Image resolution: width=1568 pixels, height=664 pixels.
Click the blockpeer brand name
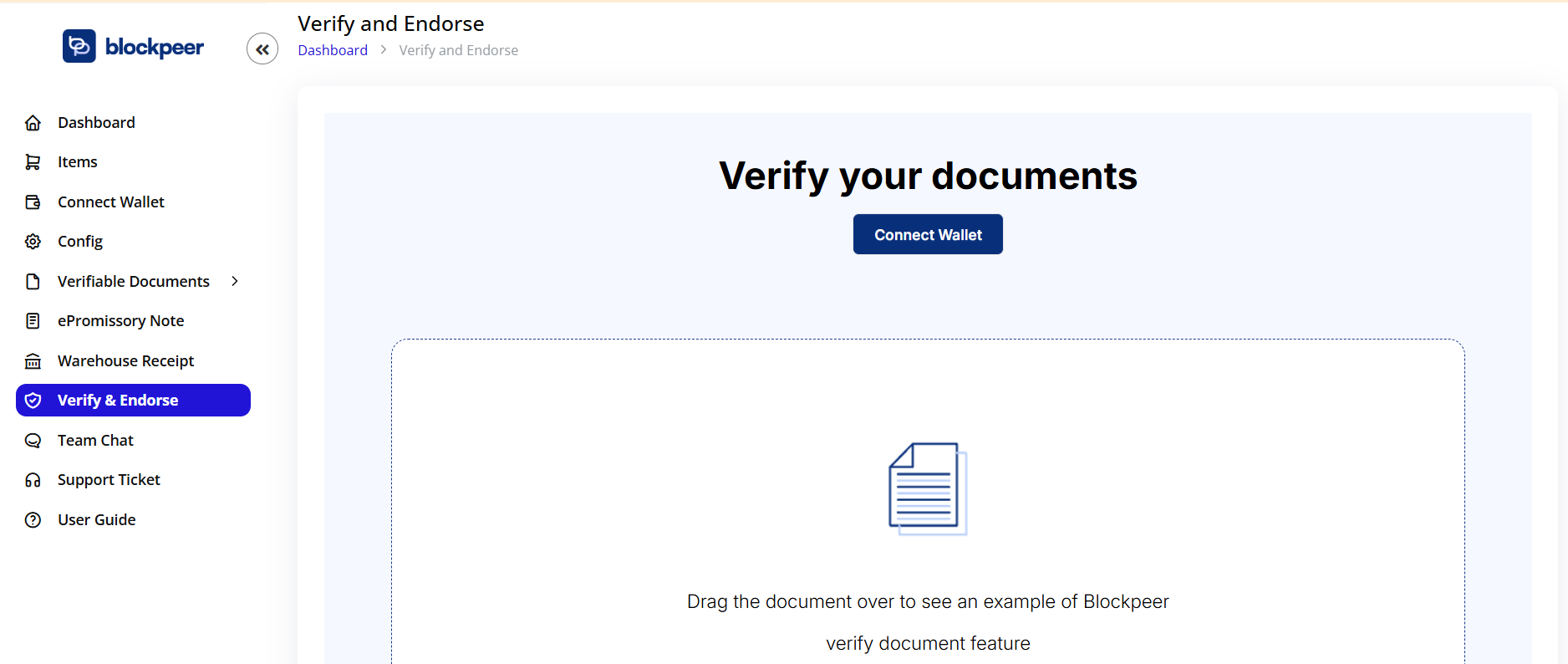point(155,48)
